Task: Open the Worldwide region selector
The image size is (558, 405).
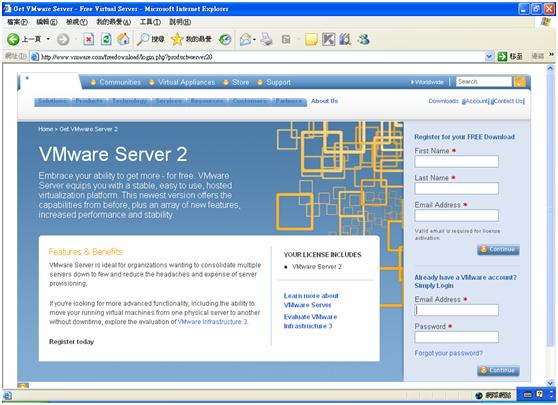Action: point(427,82)
